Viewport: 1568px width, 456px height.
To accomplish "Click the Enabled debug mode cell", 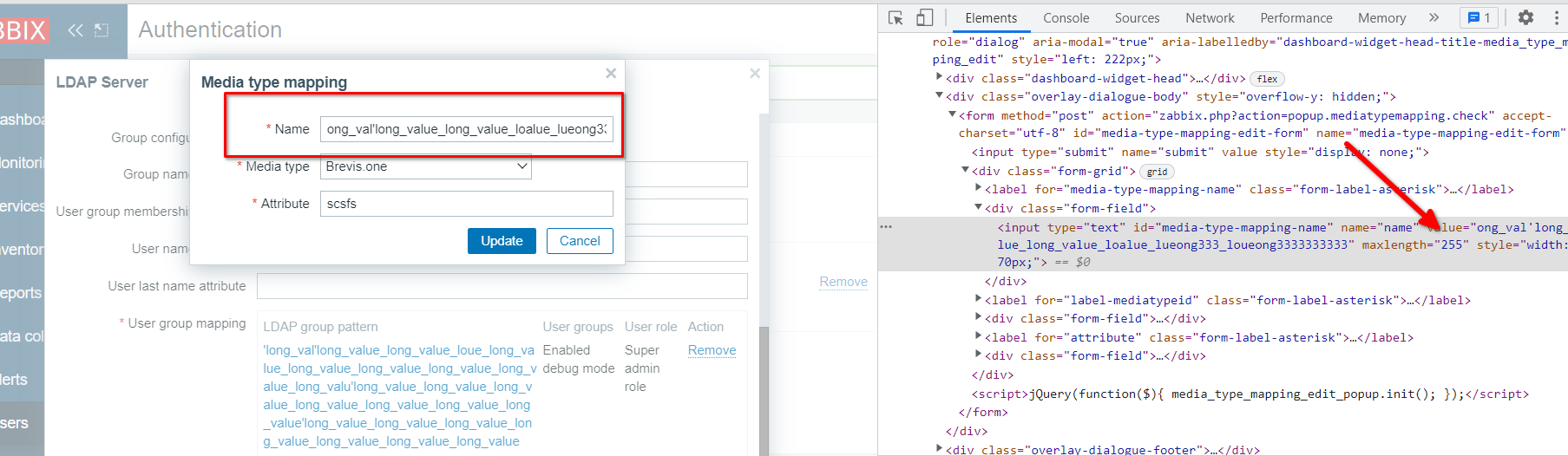I will (x=579, y=359).
